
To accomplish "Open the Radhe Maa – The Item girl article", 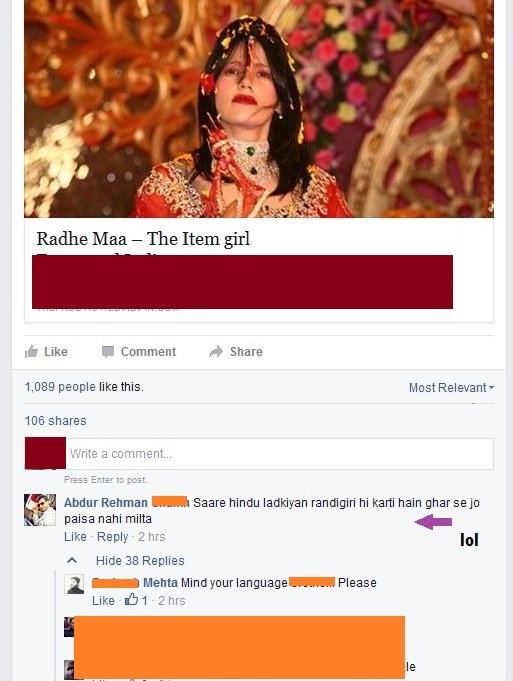I will point(143,239).
